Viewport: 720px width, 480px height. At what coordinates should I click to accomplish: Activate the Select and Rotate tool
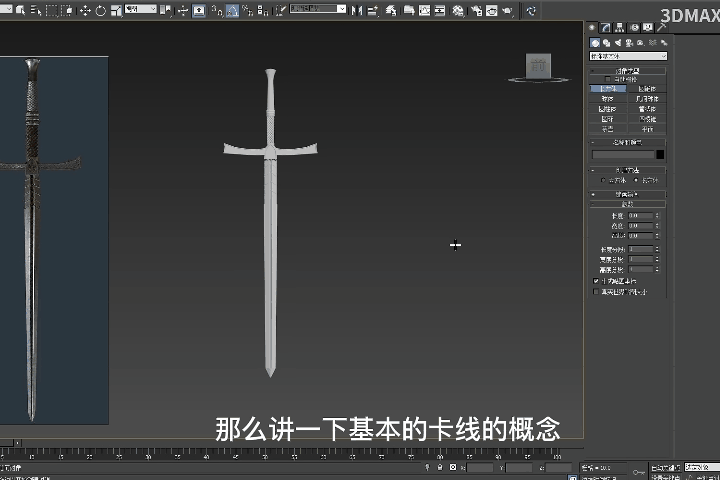101,10
